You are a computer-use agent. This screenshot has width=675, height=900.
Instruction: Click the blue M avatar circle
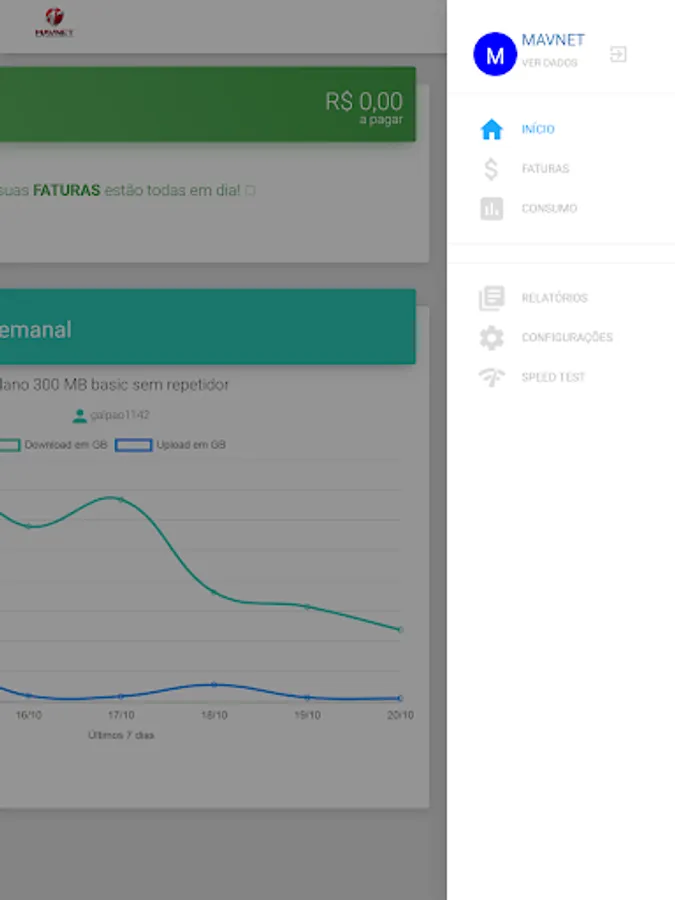point(495,54)
